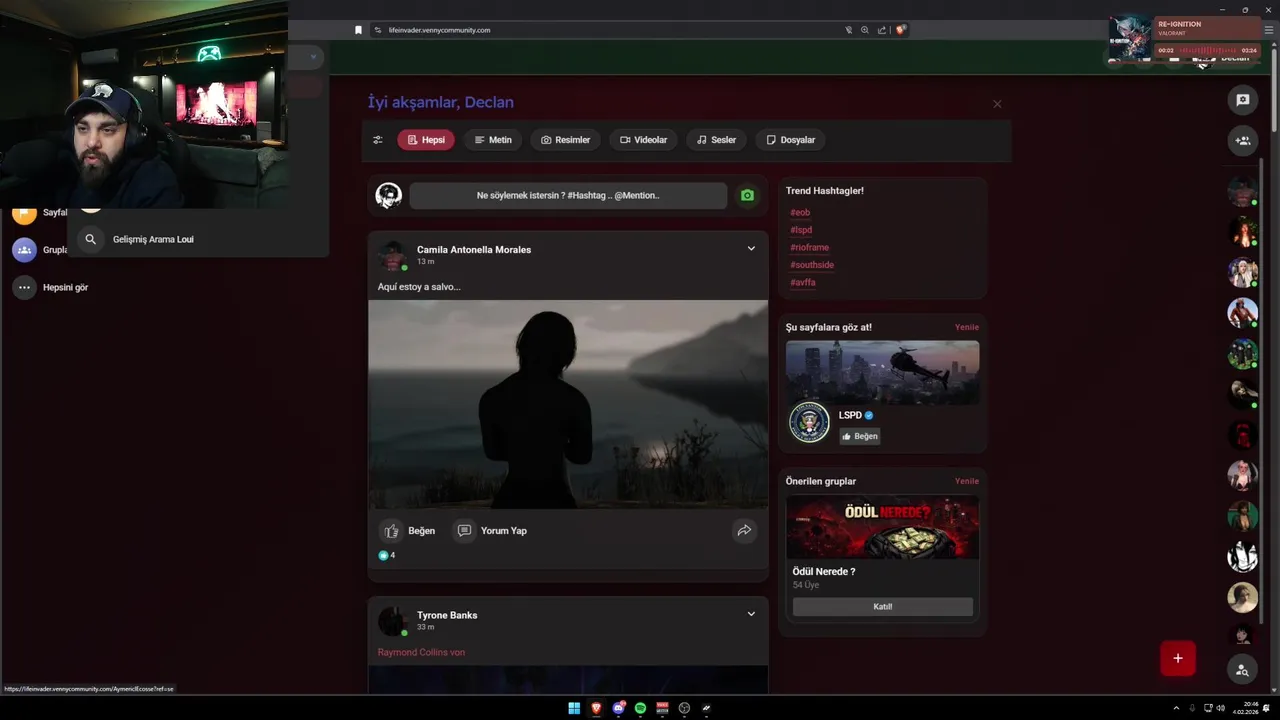The height and width of the screenshot is (720, 1280).
Task: Open Brave browser from the taskbar
Action: tap(596, 708)
